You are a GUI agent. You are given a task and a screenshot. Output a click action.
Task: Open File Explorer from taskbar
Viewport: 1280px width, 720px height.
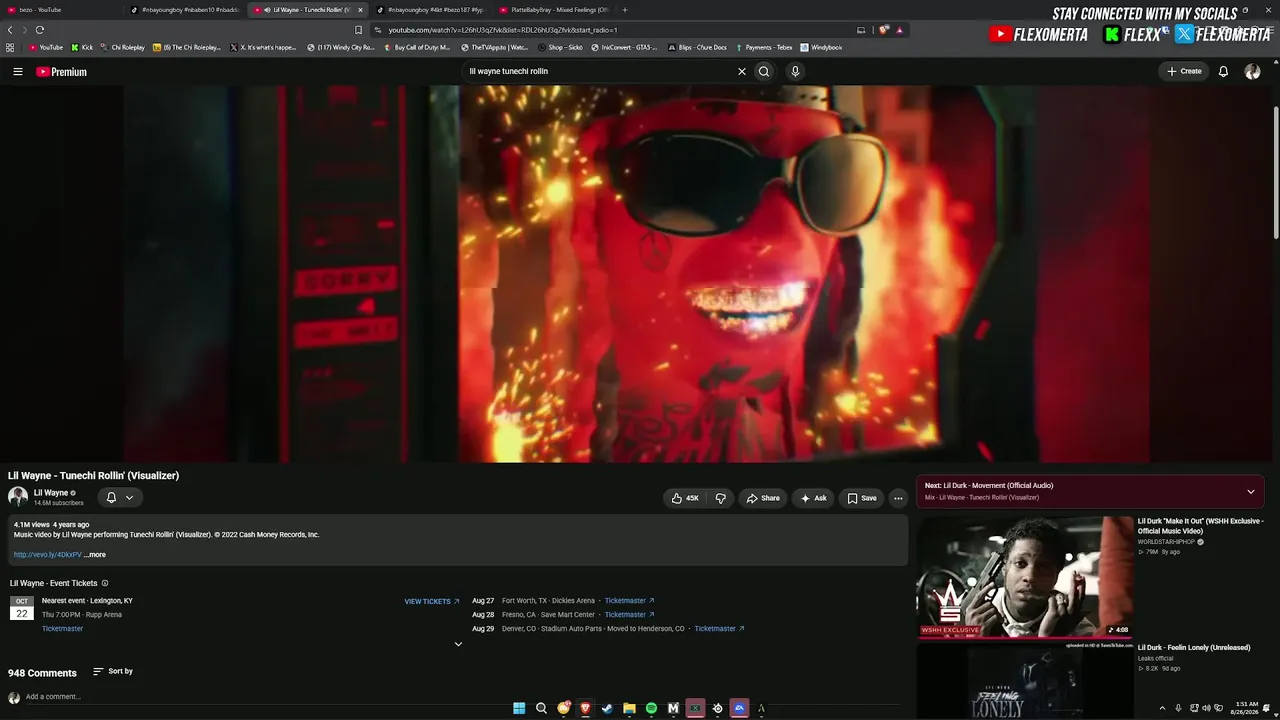click(629, 708)
